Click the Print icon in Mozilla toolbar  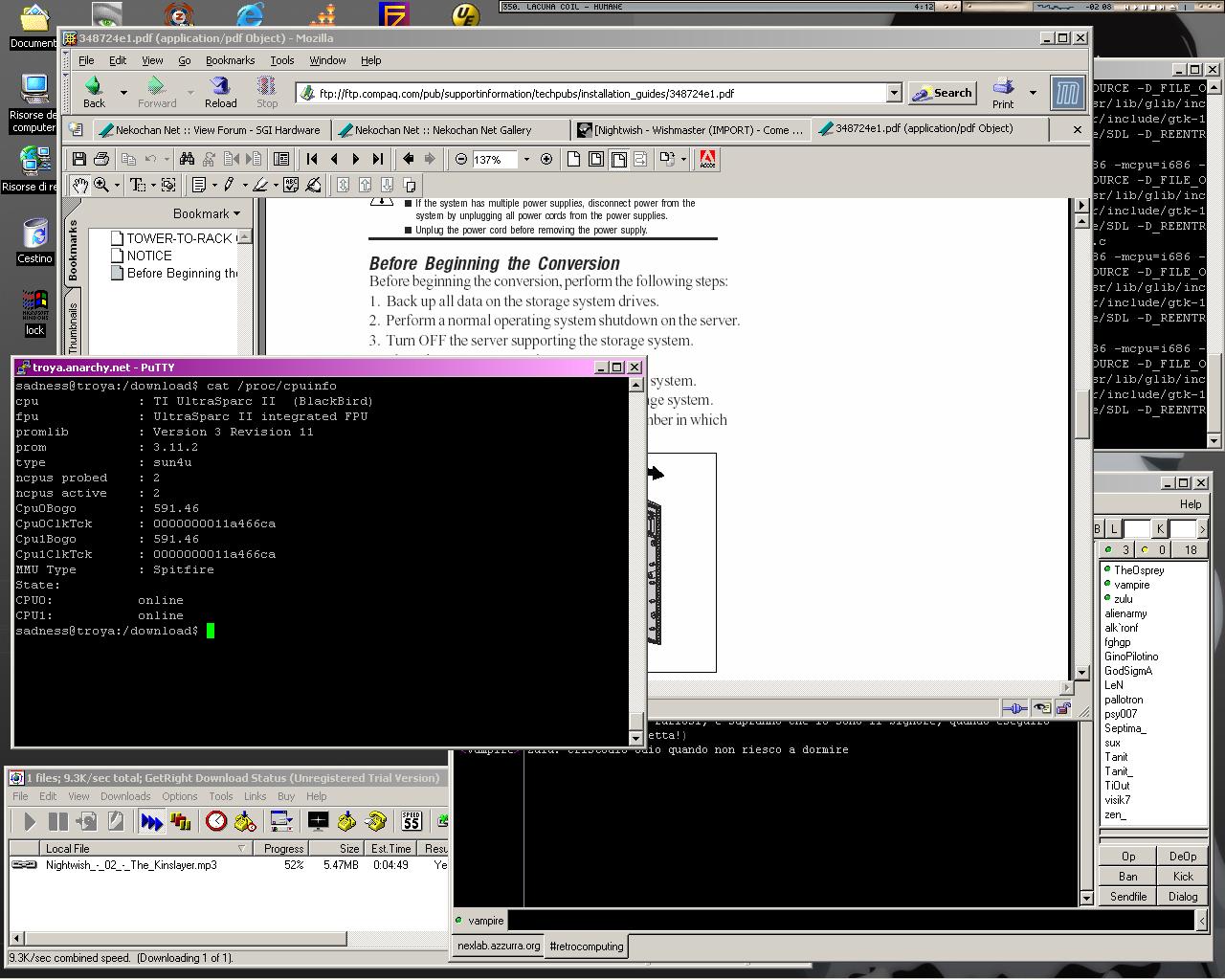tap(1003, 92)
